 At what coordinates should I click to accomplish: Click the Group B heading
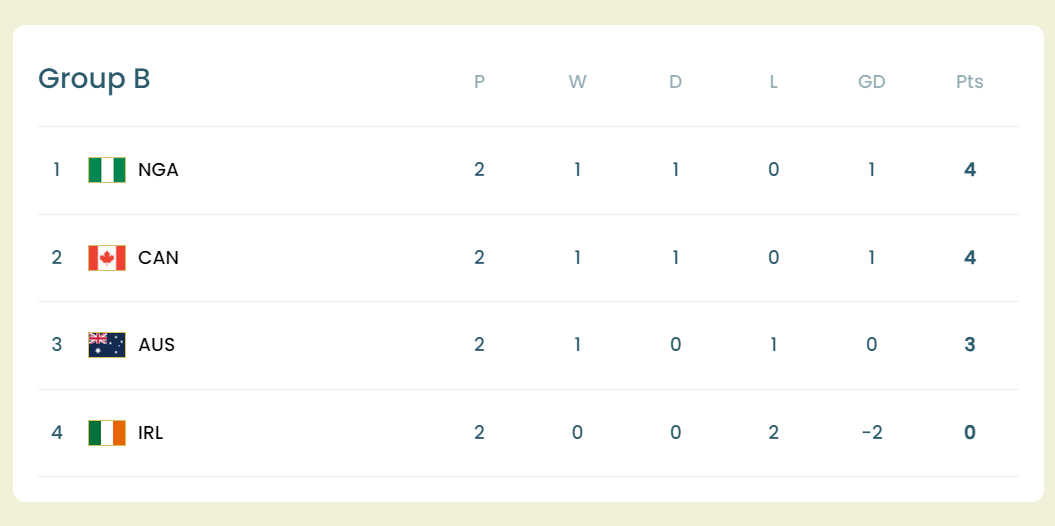(94, 79)
